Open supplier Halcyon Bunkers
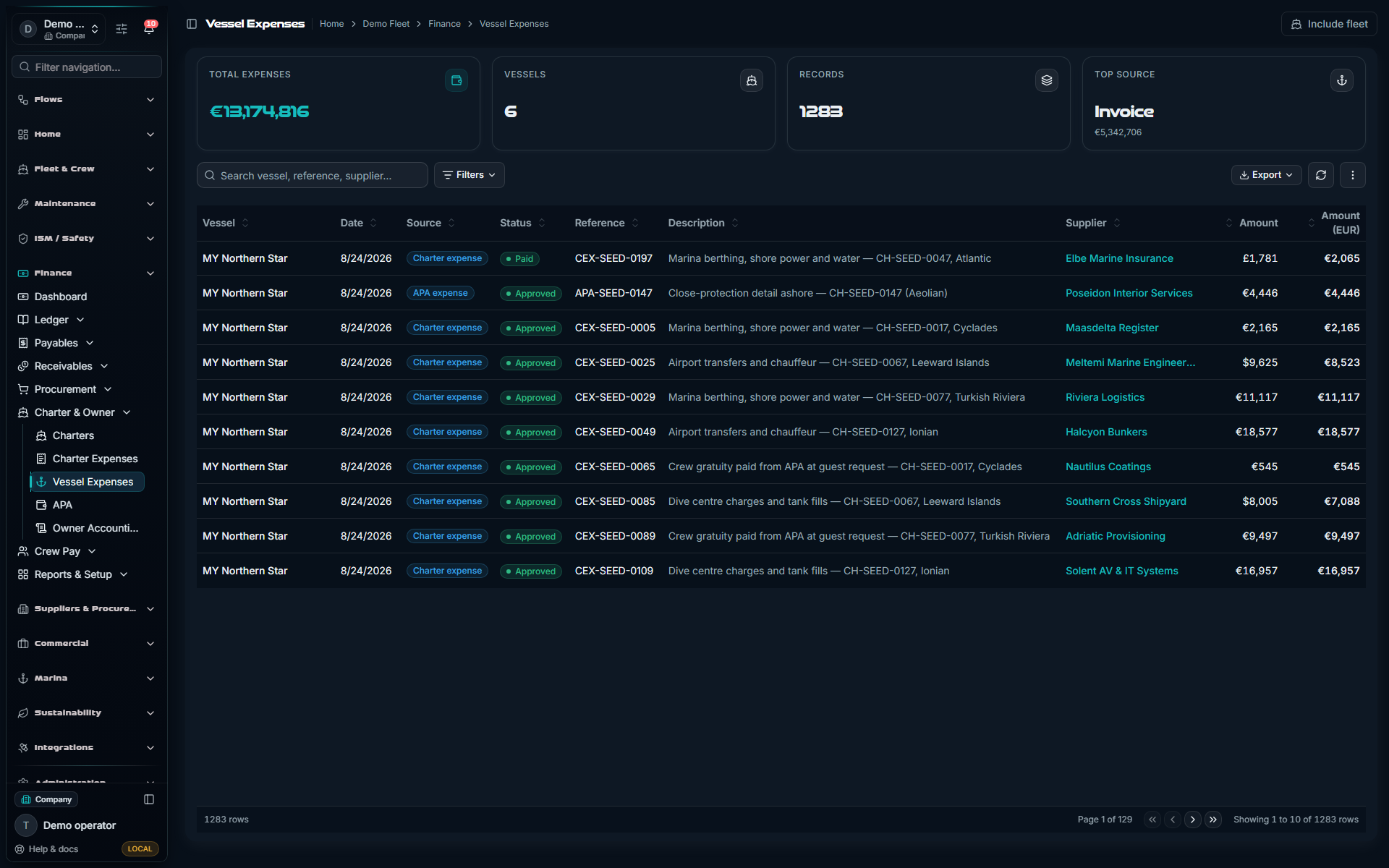The height and width of the screenshot is (868, 1389). coord(1106,432)
